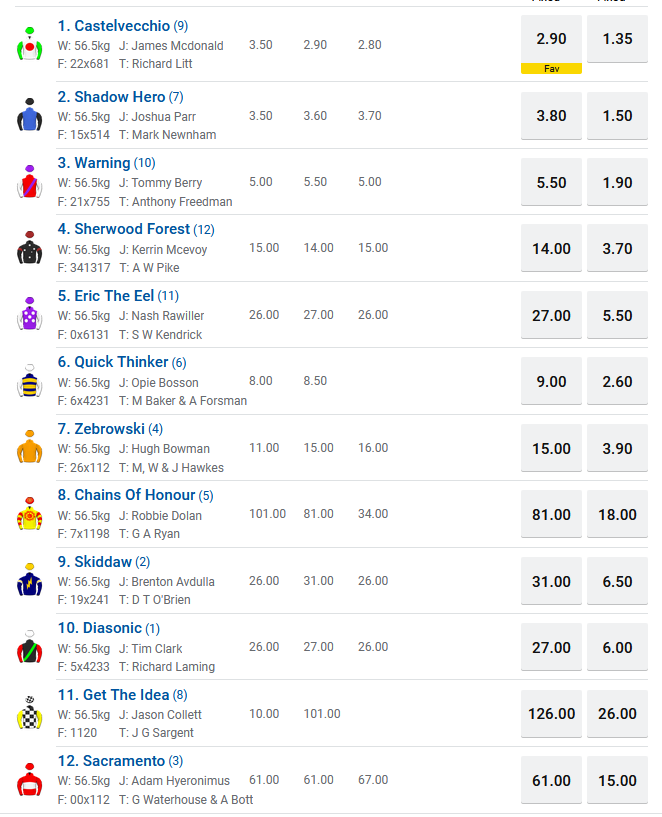Click Castelvecchio's jockey silks icon

29,46
